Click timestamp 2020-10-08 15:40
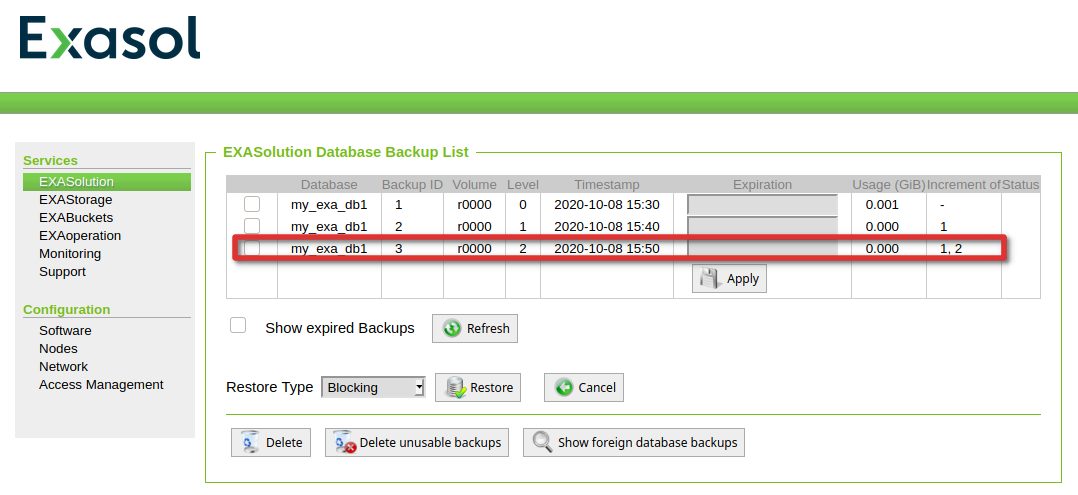The height and width of the screenshot is (495, 1078). click(x=607, y=226)
